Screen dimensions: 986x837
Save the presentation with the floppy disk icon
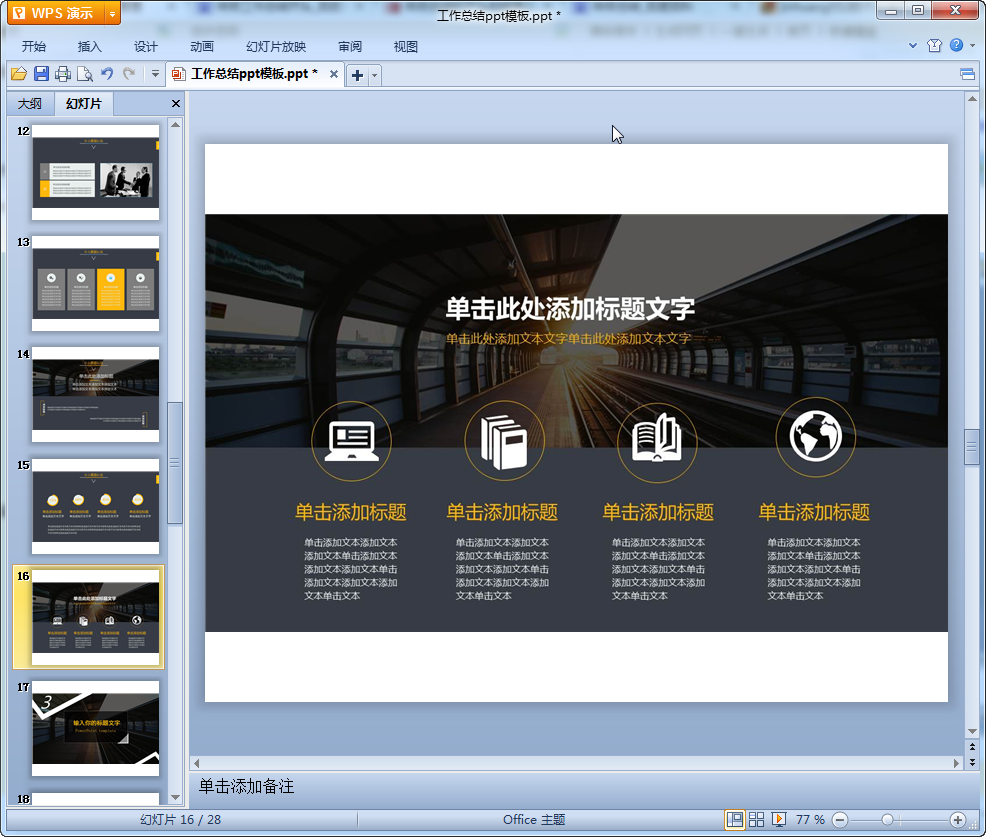coord(41,74)
